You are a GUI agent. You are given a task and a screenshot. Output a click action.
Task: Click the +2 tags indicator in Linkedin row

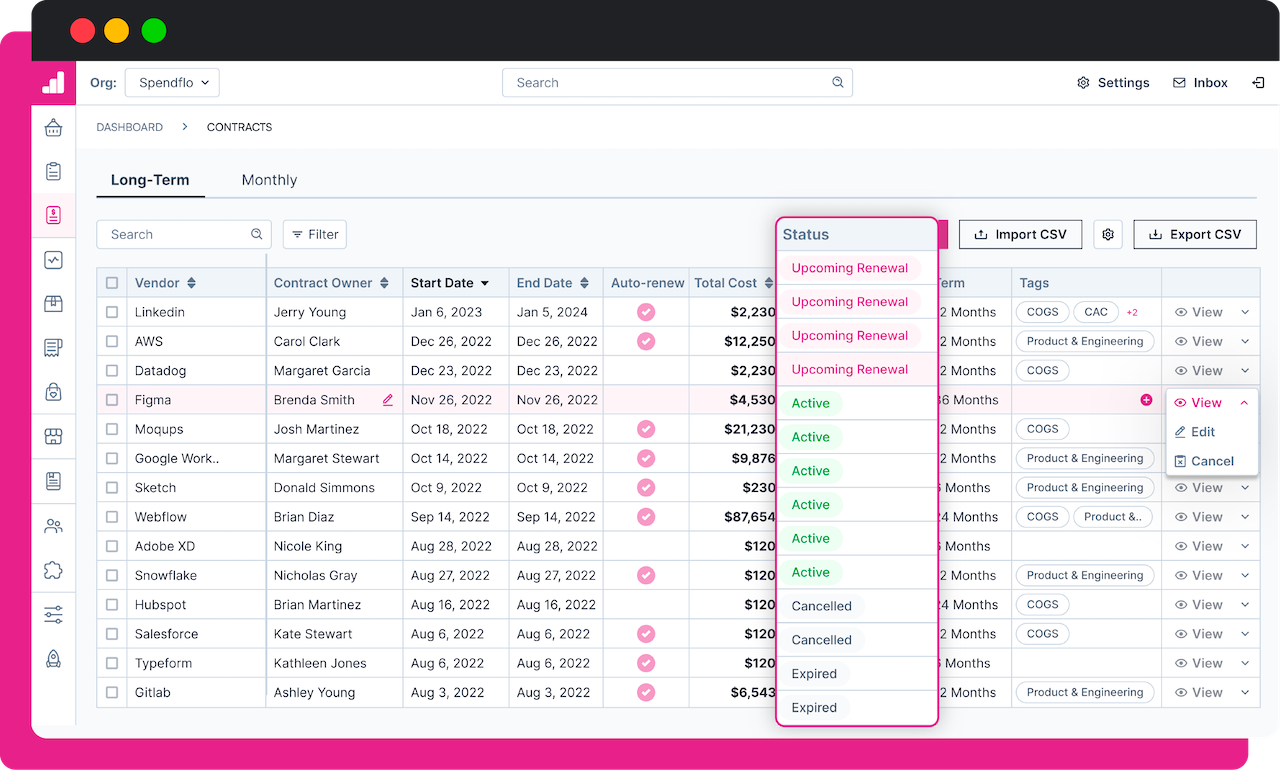1132,312
